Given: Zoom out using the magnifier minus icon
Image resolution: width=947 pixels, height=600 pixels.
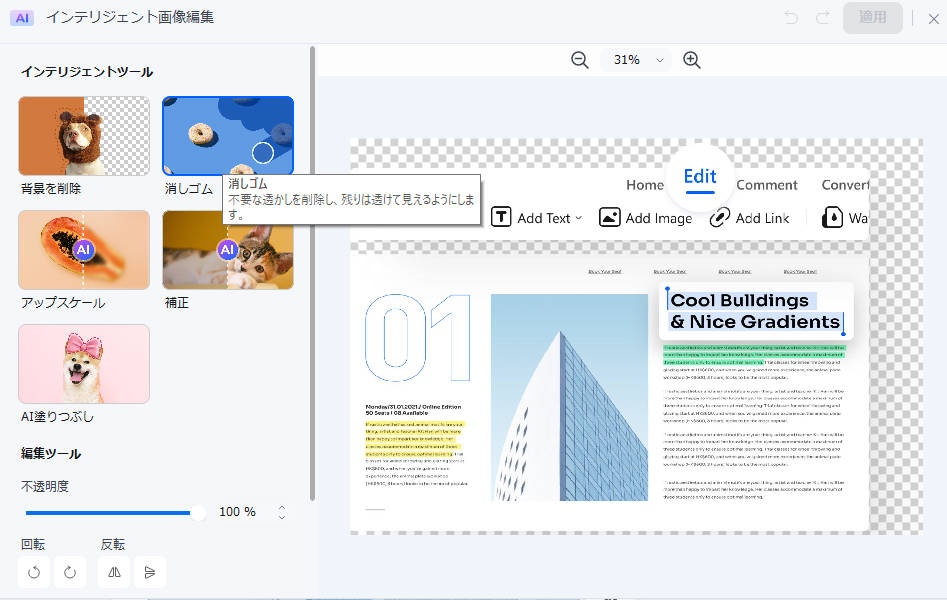Looking at the screenshot, I should tap(580, 60).
